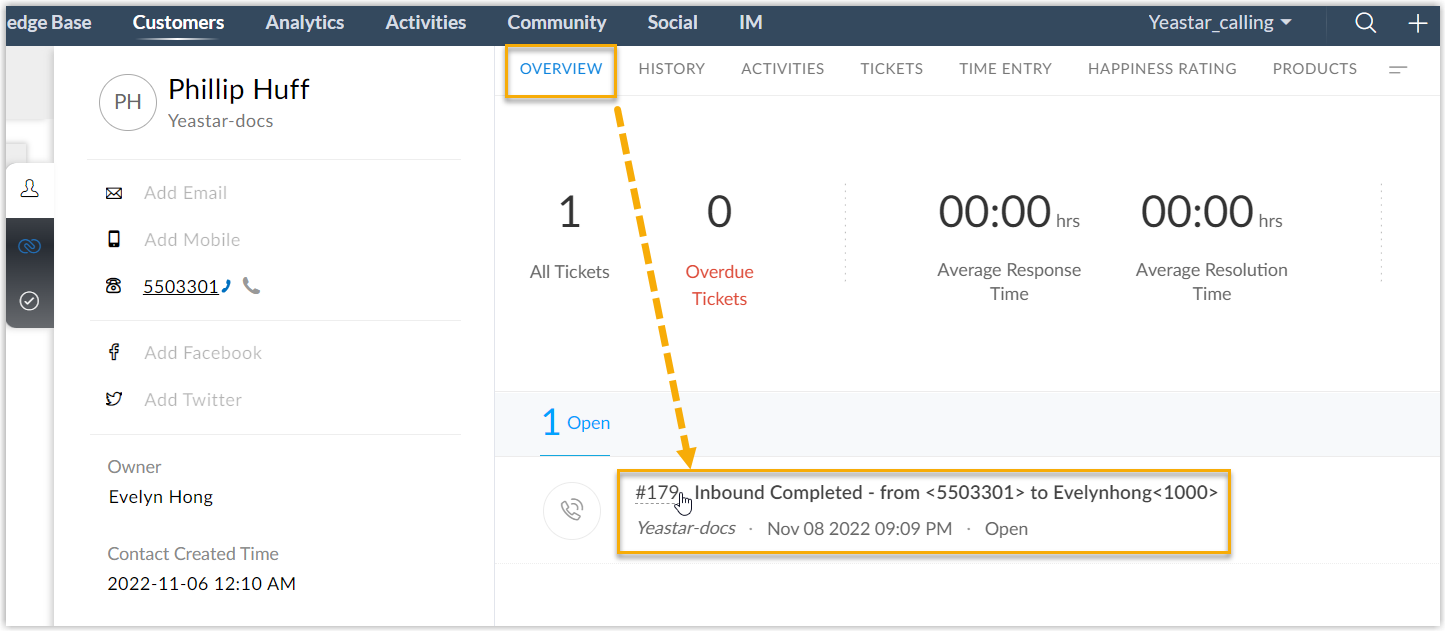Click the PH contact avatar
Image resolution: width=1446 pixels, height=632 pixels.
128,103
